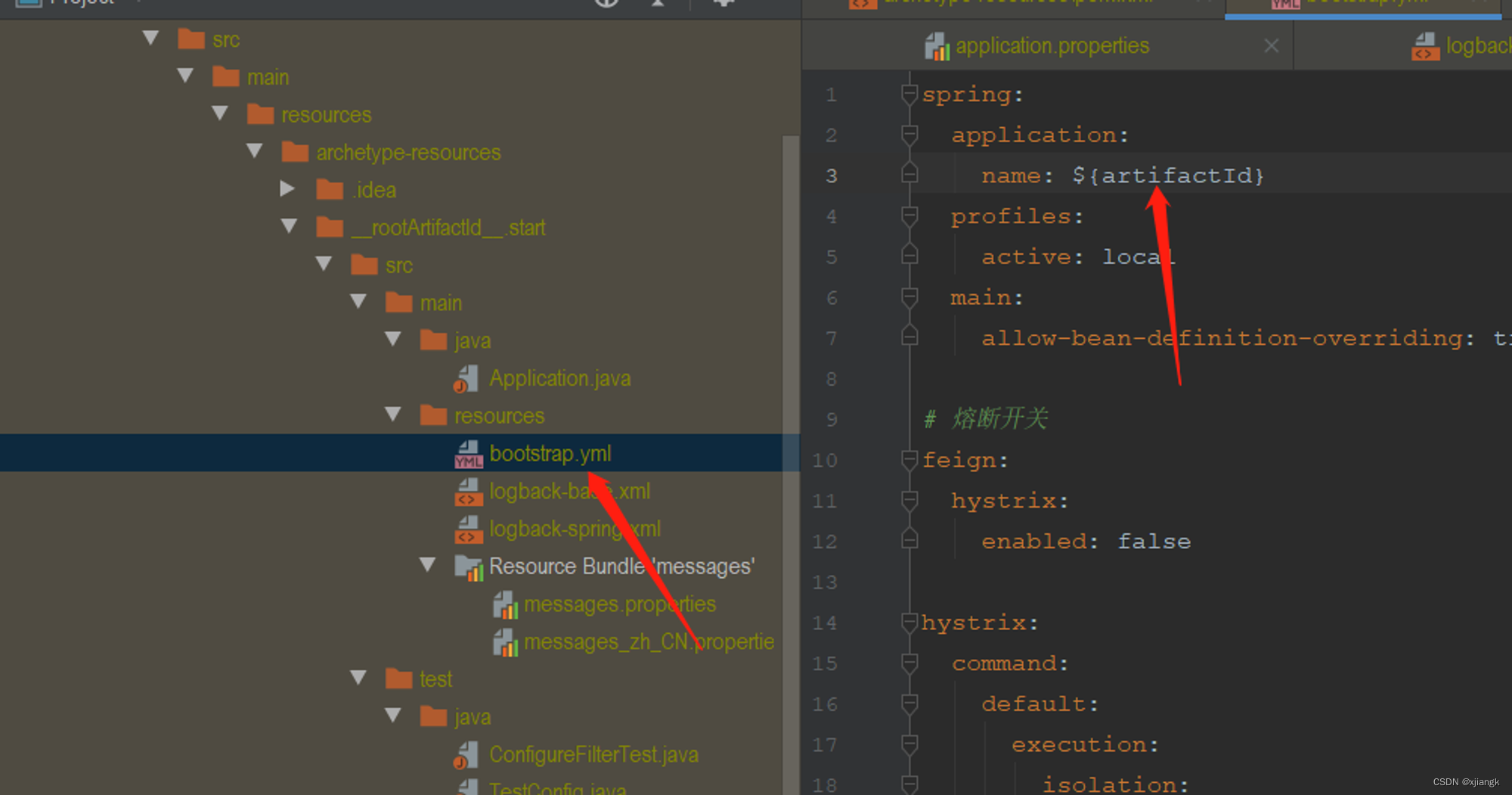Screen dimensions: 1512x795
Task: Fold the hystrix block on line 14
Action: tap(909, 623)
